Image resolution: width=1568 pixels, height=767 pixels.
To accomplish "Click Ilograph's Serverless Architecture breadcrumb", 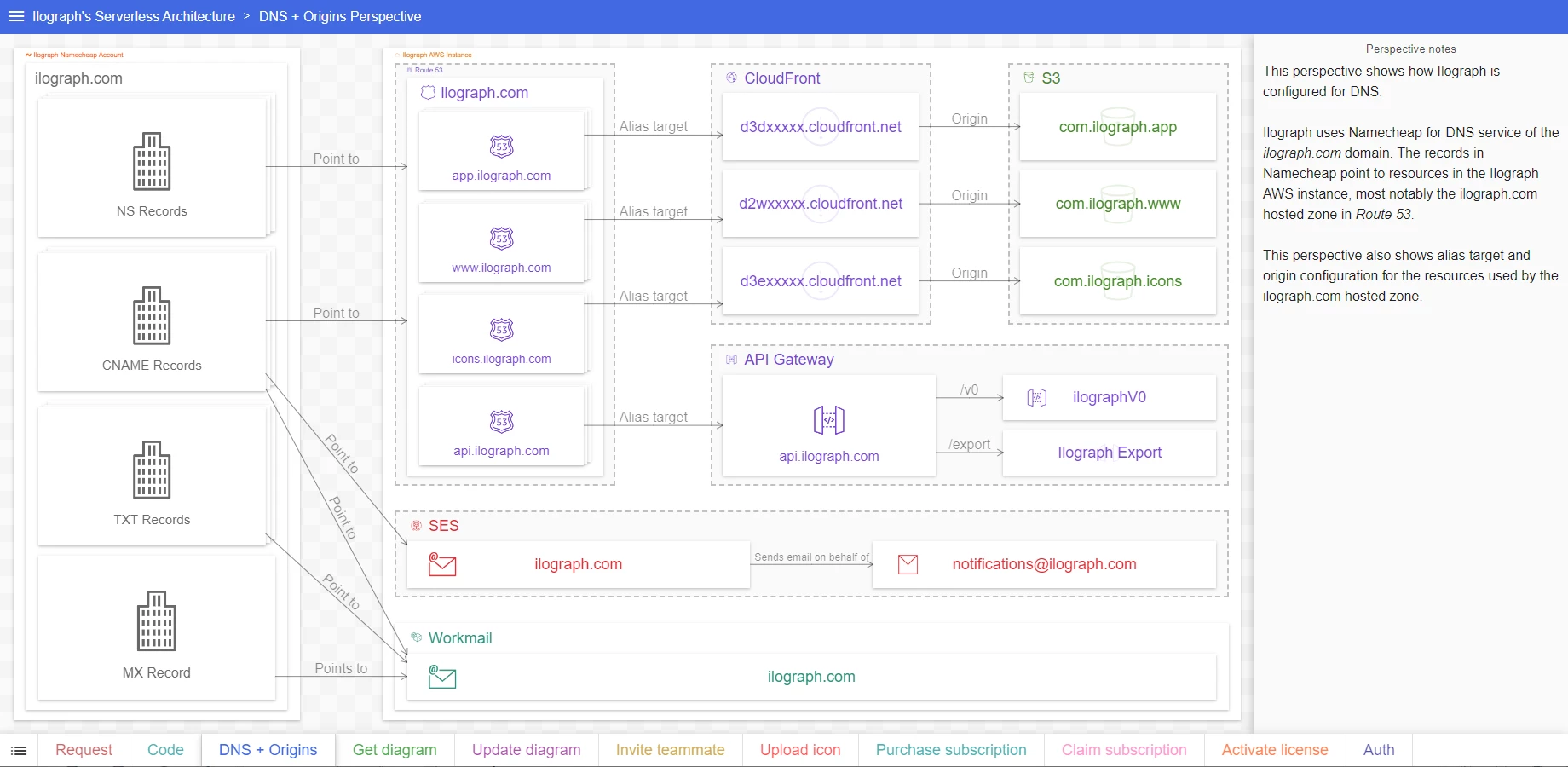I will coord(134,16).
